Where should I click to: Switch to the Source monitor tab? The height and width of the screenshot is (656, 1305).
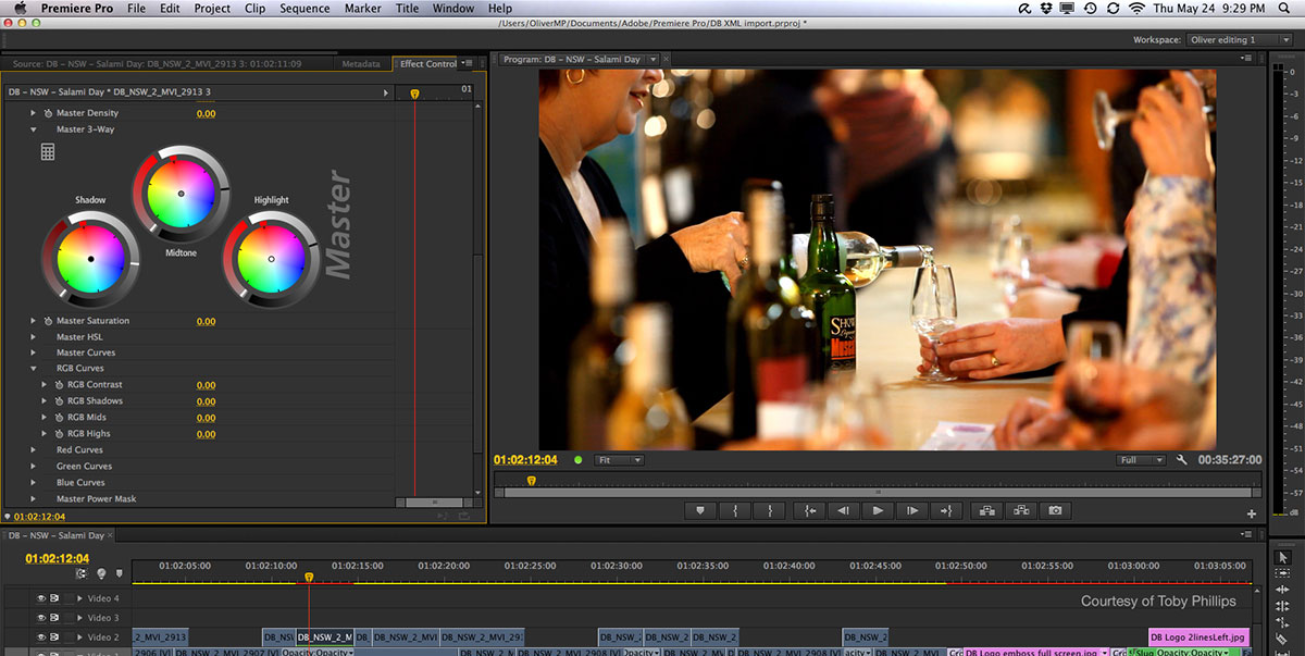(157, 64)
